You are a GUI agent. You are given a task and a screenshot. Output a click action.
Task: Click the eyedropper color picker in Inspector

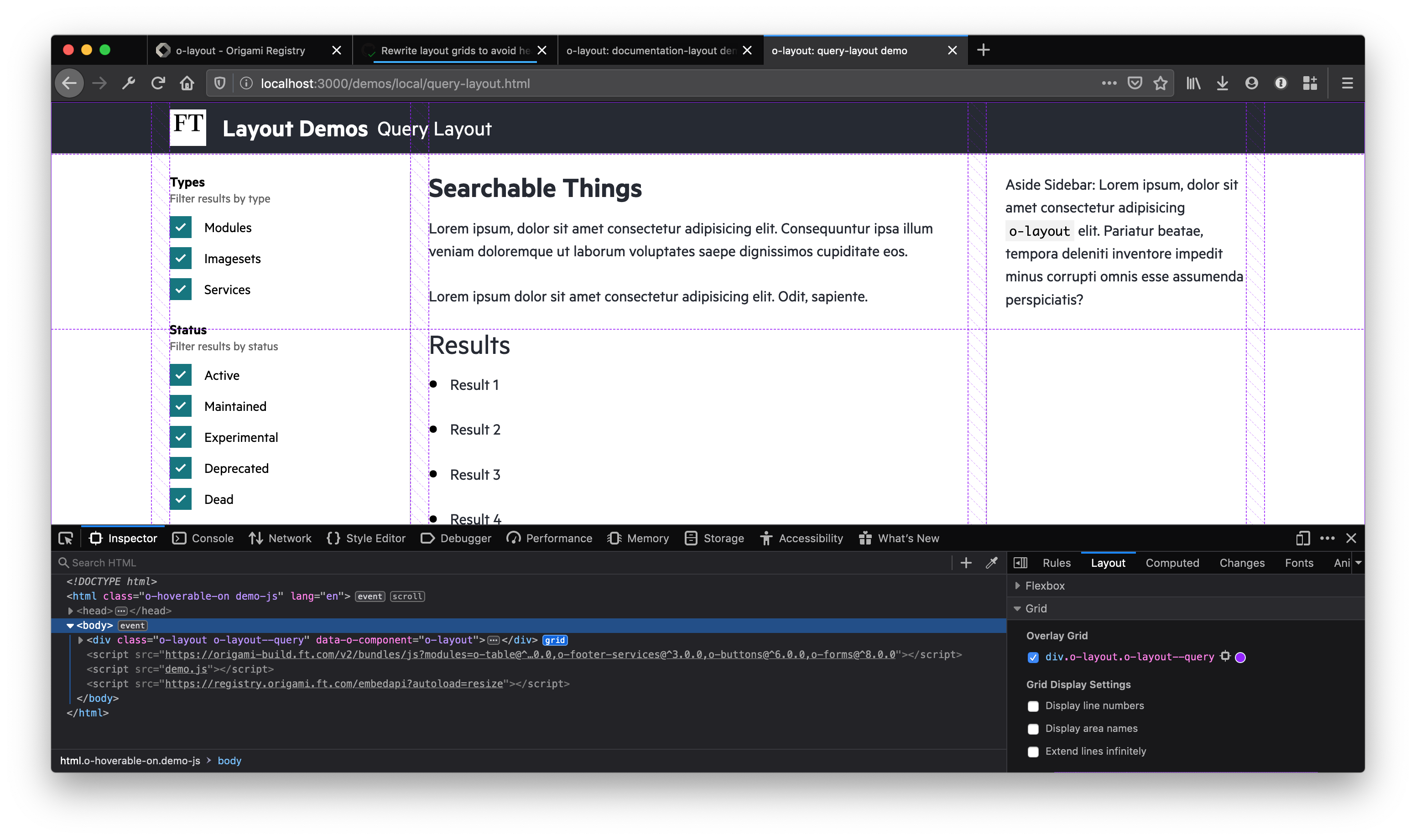point(991,562)
